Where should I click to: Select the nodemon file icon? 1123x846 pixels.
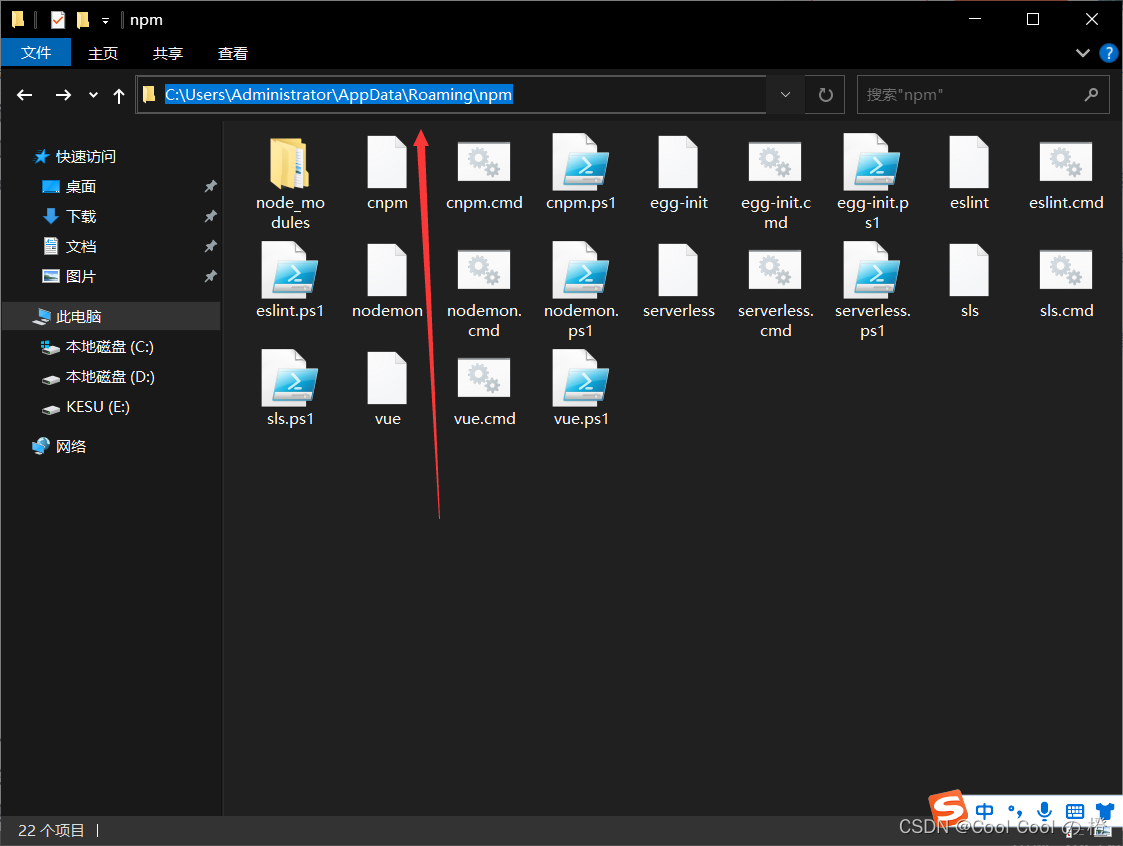[x=387, y=271]
